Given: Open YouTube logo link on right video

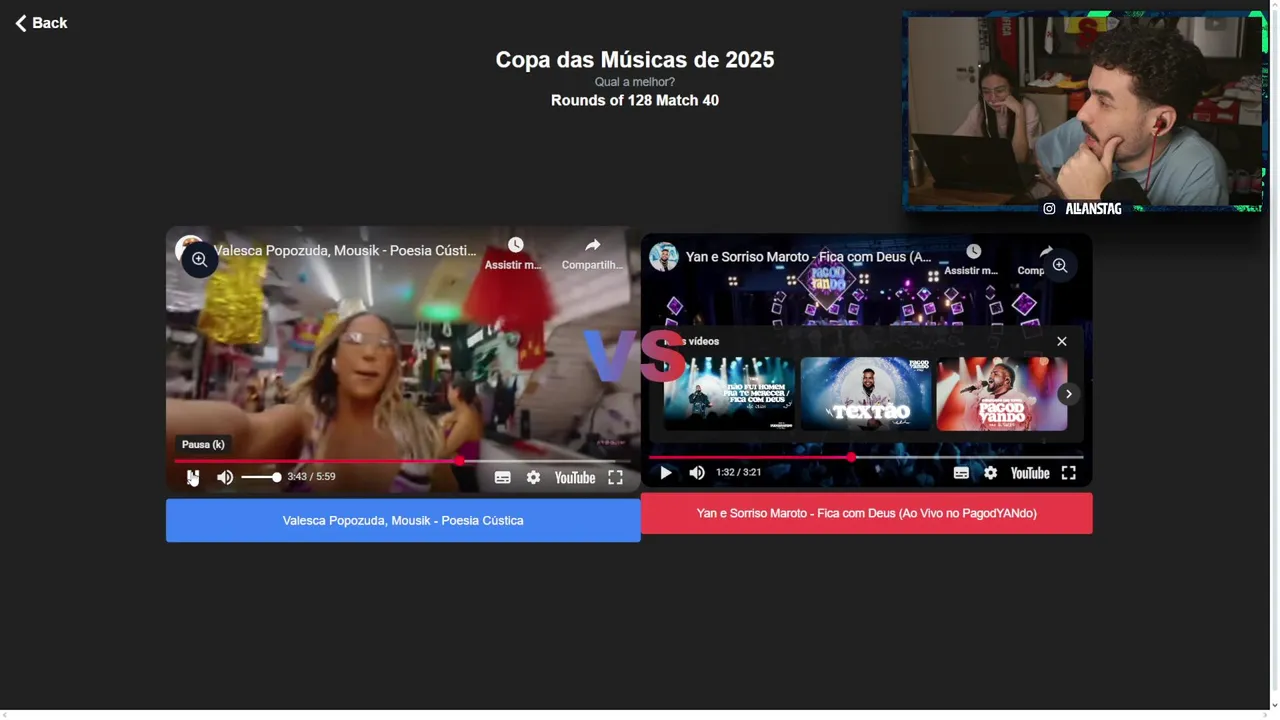Looking at the screenshot, I should coord(1030,473).
